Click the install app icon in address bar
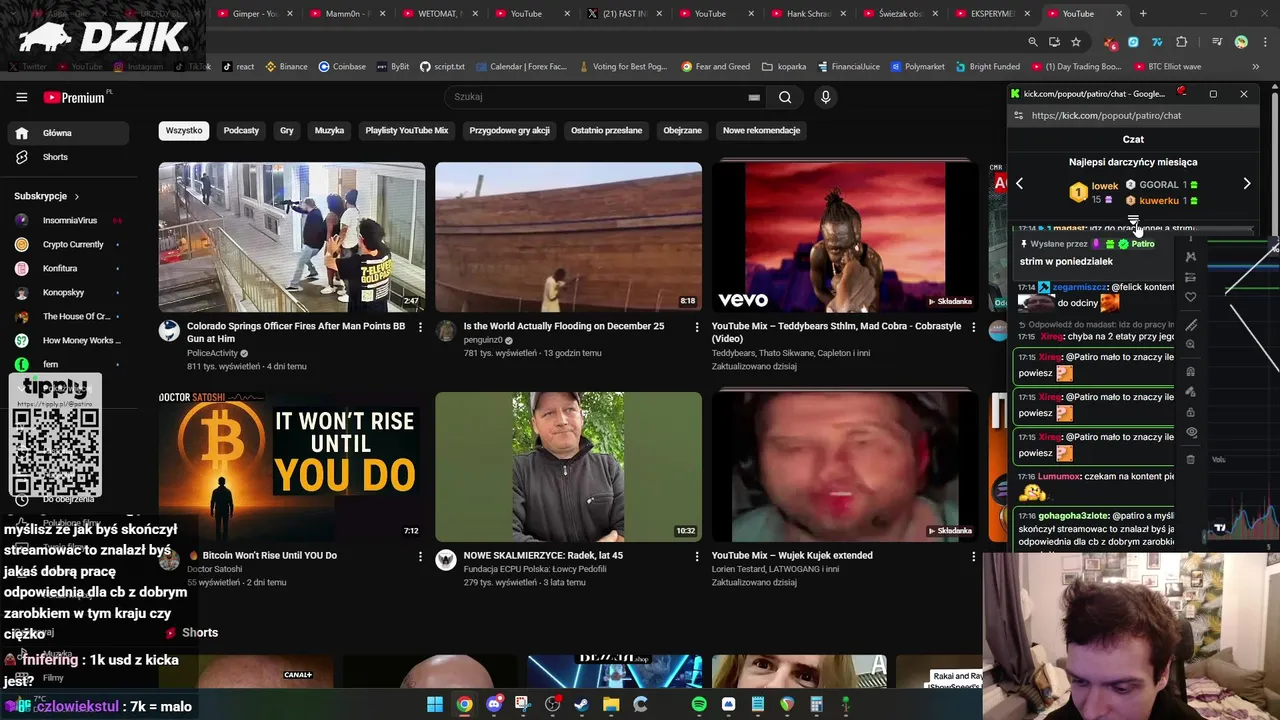 pos(1054,42)
